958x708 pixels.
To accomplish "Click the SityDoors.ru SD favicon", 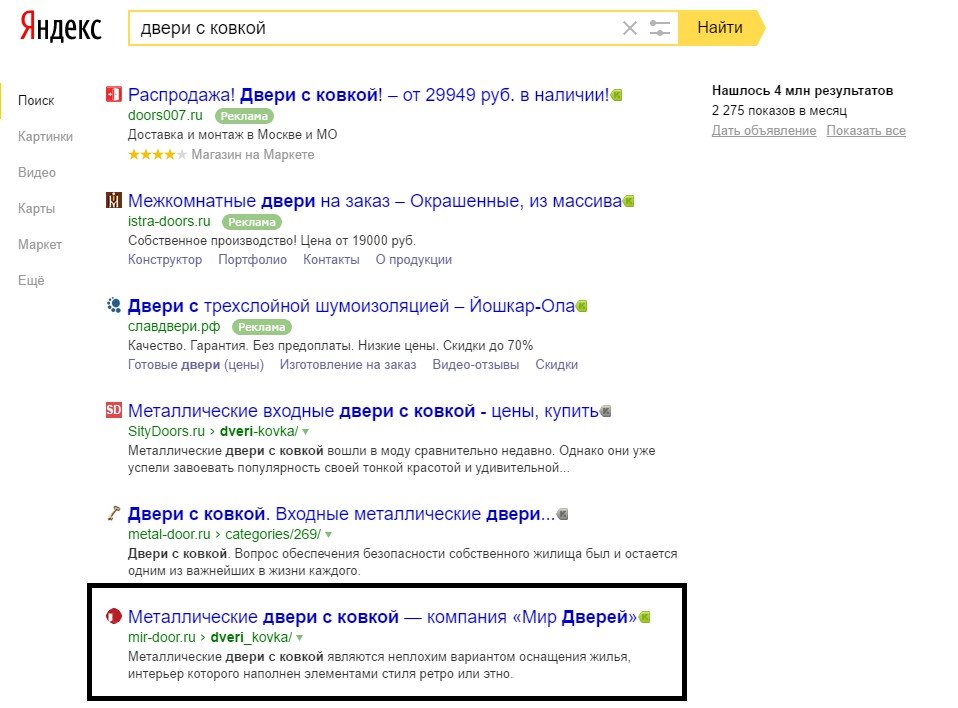I will click(114, 410).
